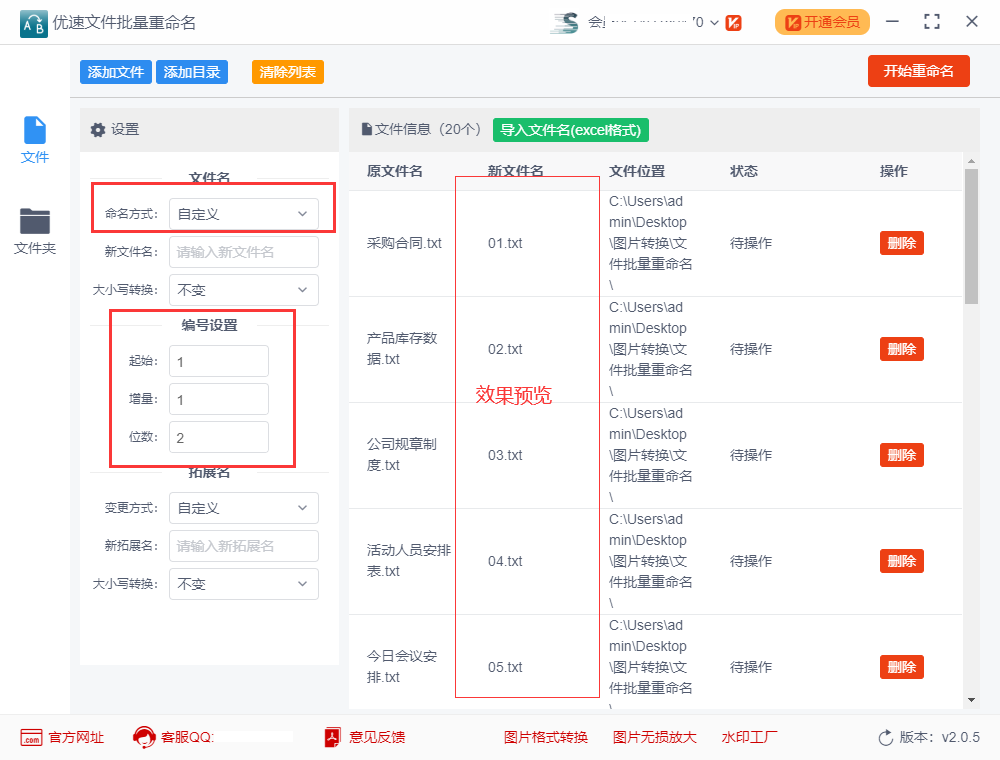Viewport: 1000px width, 760px height.
Task: Click the file list scrollbar thumb
Action: click(971, 237)
